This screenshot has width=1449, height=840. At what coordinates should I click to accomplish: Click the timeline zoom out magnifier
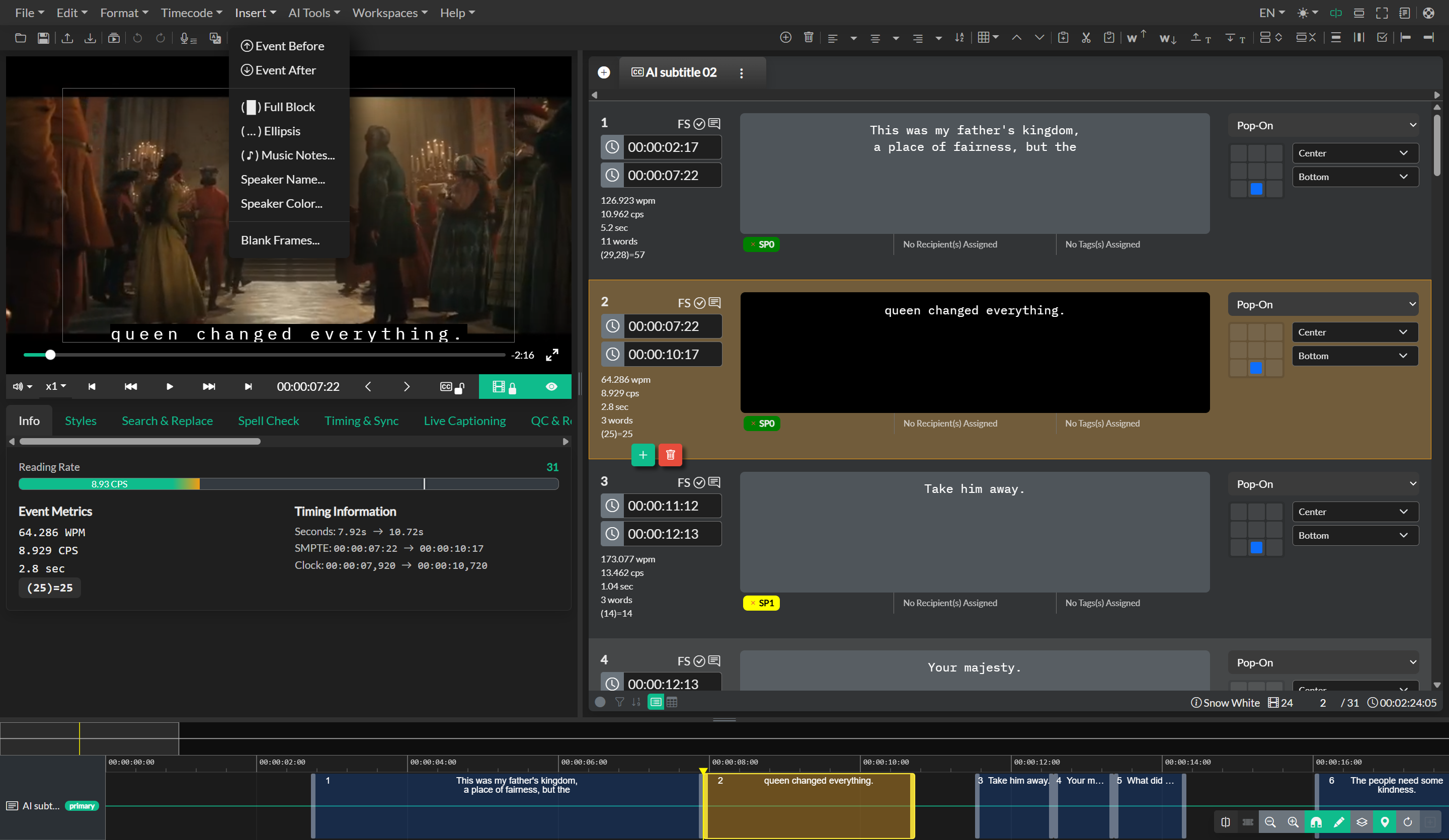pyautogui.click(x=1270, y=822)
